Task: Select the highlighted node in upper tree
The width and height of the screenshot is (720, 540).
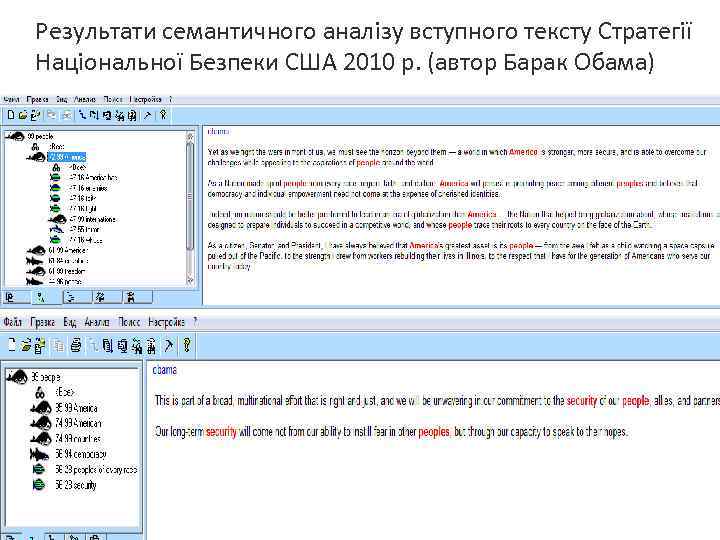Action: [x=66, y=157]
